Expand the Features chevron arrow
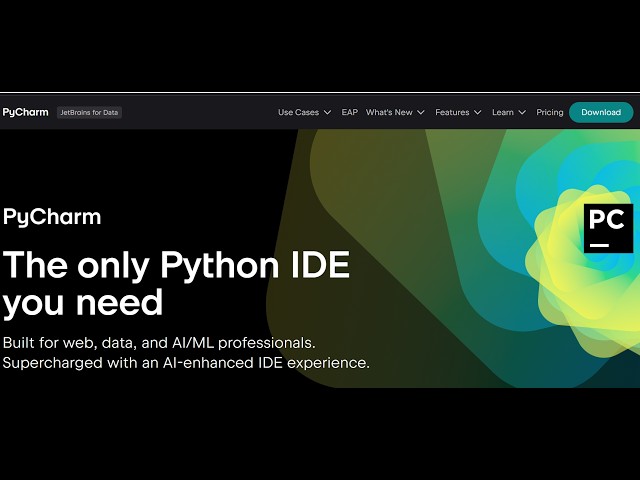This screenshot has width=640, height=480. tap(478, 112)
